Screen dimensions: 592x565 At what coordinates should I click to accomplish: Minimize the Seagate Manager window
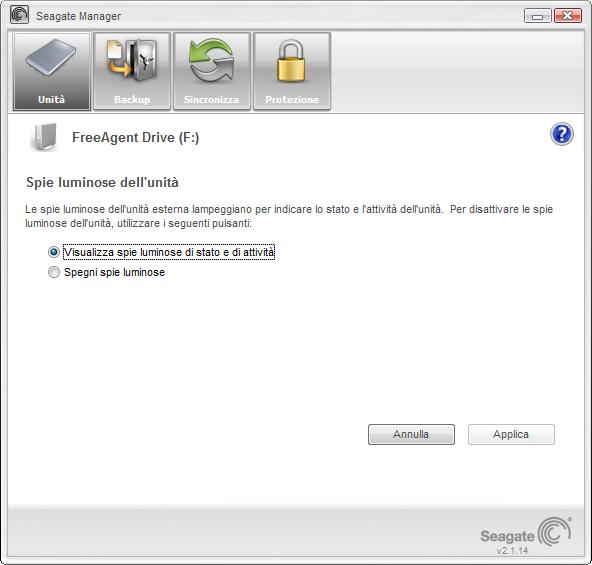(x=537, y=16)
